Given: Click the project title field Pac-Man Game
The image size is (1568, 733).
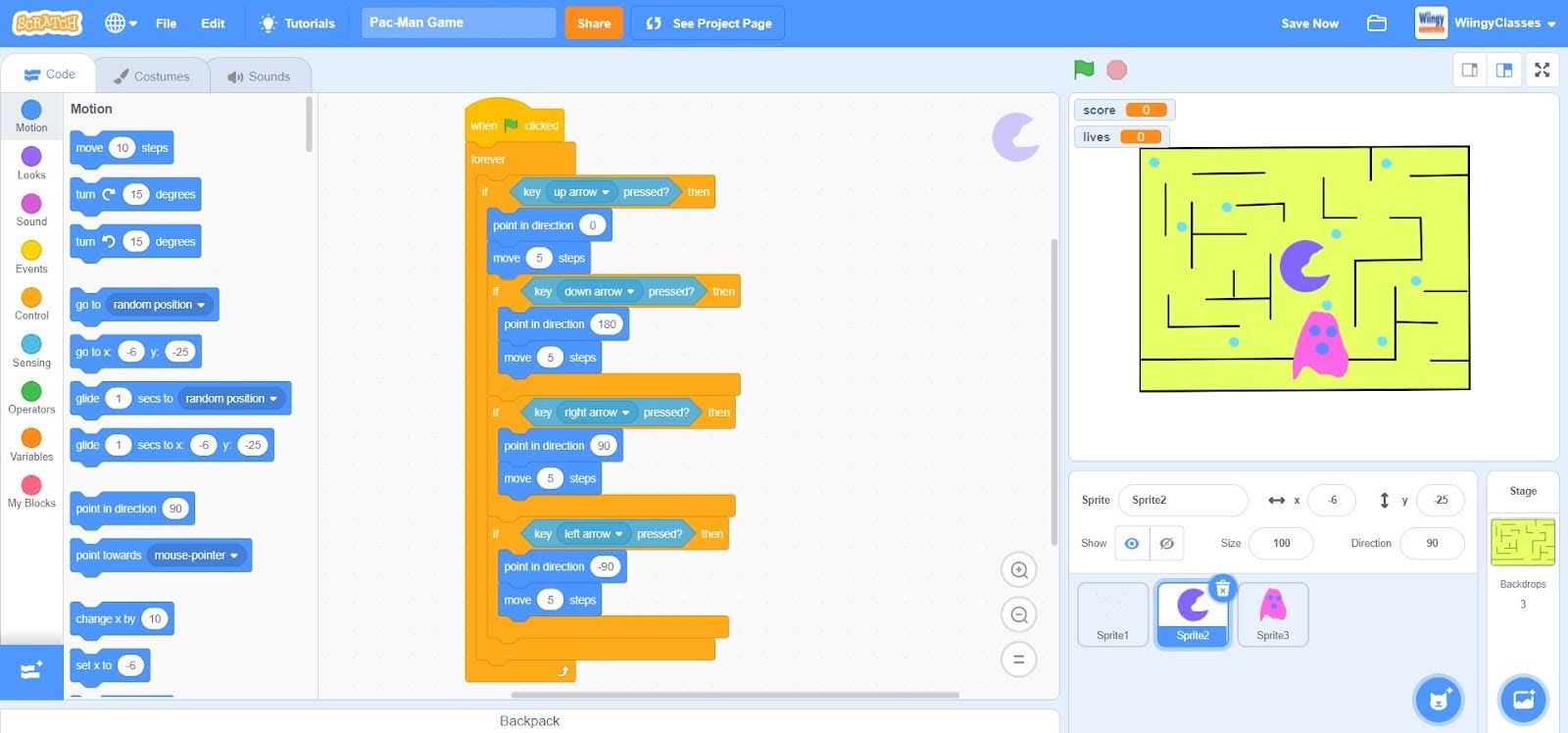Looking at the screenshot, I should tap(458, 23).
